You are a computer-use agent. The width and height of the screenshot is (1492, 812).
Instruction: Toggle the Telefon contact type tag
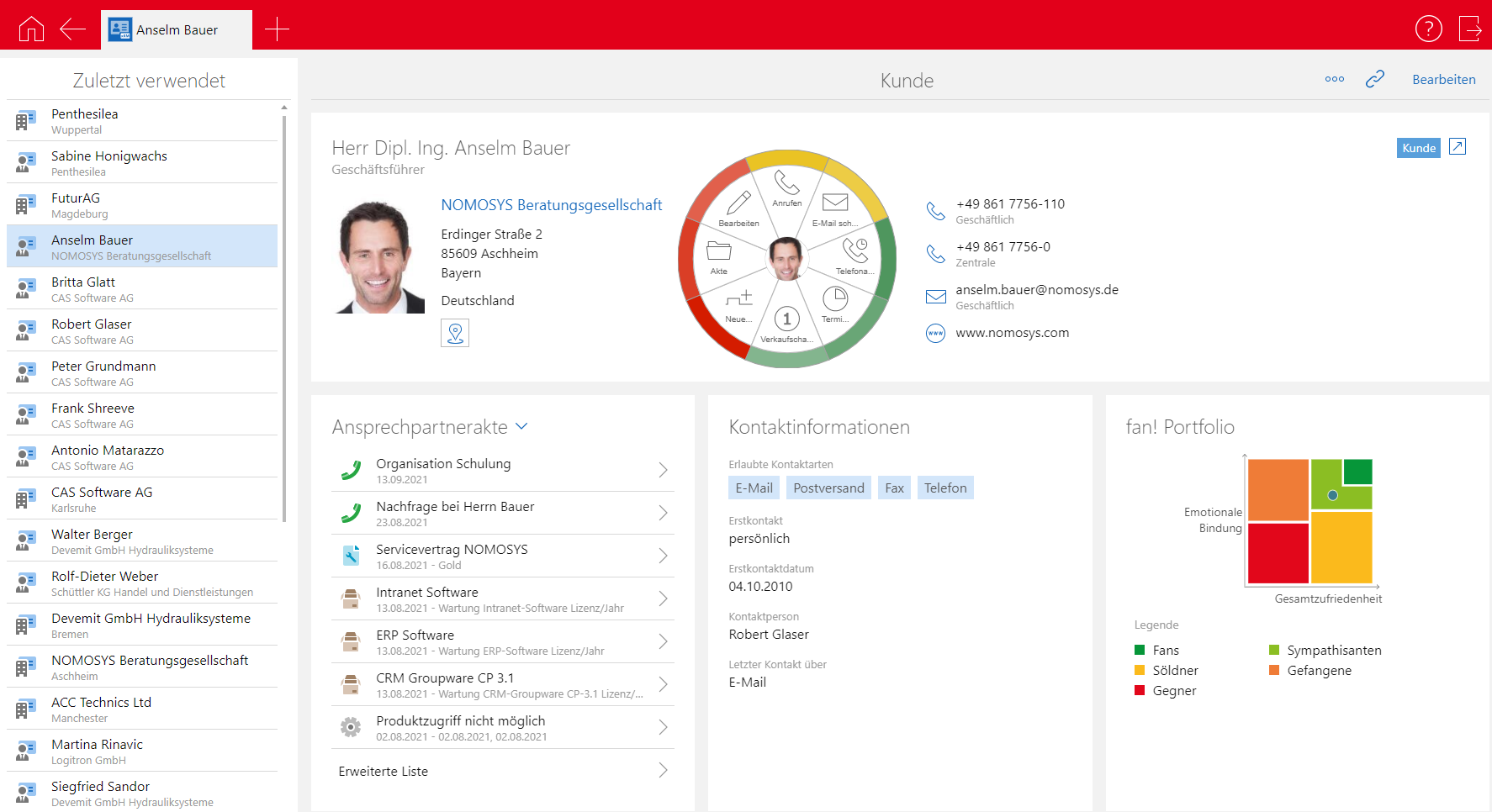pos(945,488)
